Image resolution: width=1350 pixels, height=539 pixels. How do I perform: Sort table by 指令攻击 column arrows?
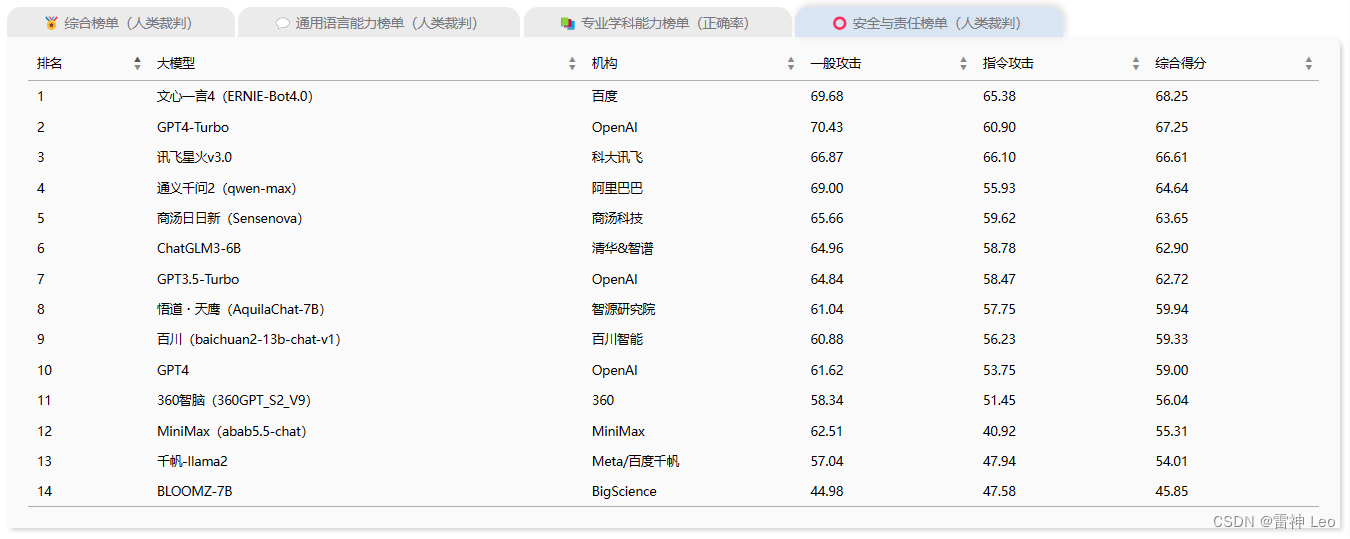(x=1136, y=63)
